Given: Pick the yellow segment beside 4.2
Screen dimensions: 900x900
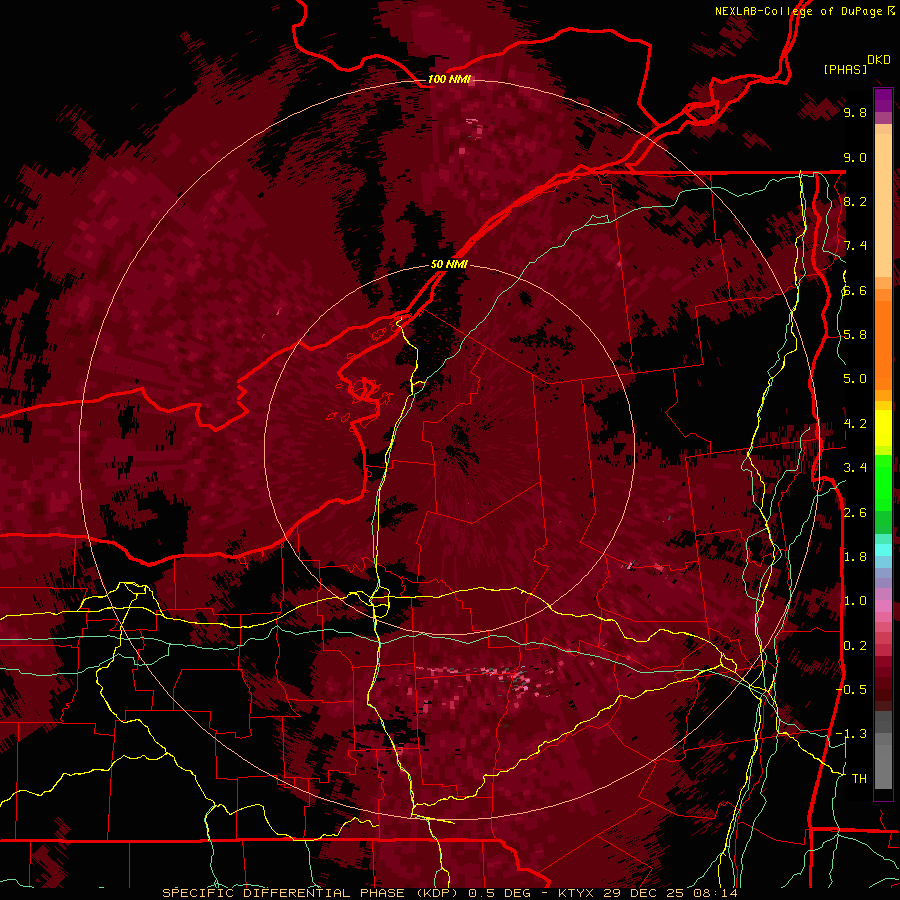Looking at the screenshot, I should (x=883, y=428).
